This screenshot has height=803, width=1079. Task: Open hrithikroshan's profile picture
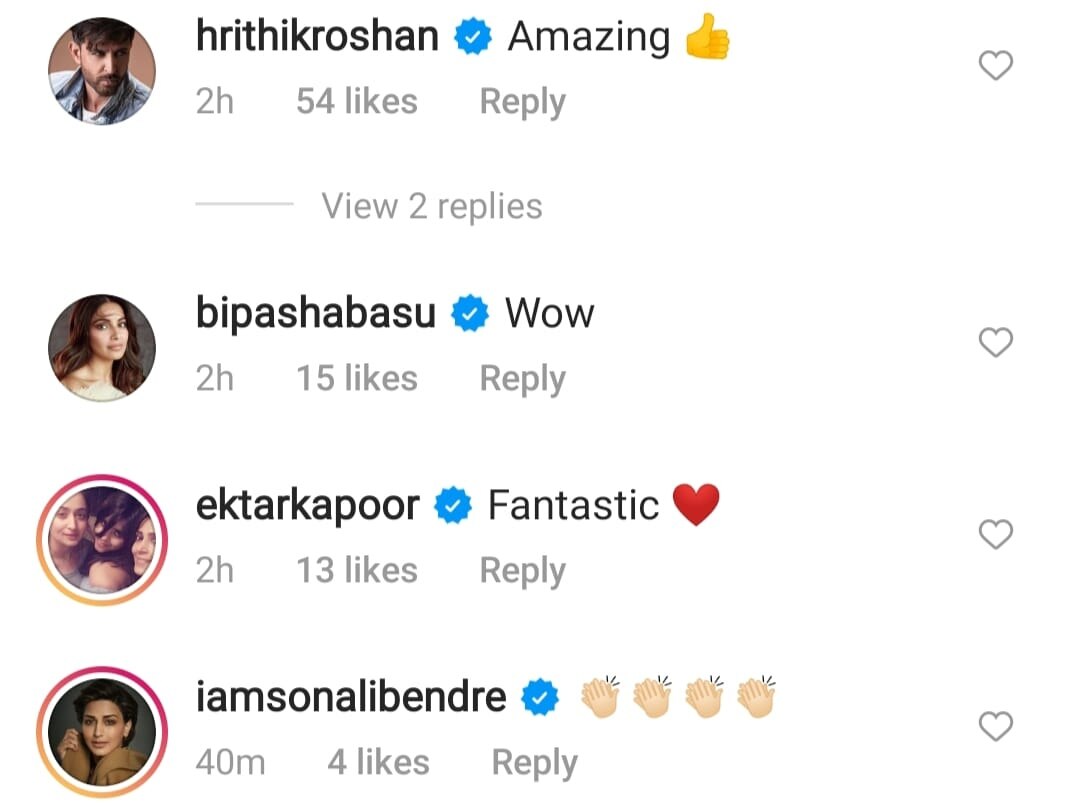(102, 71)
